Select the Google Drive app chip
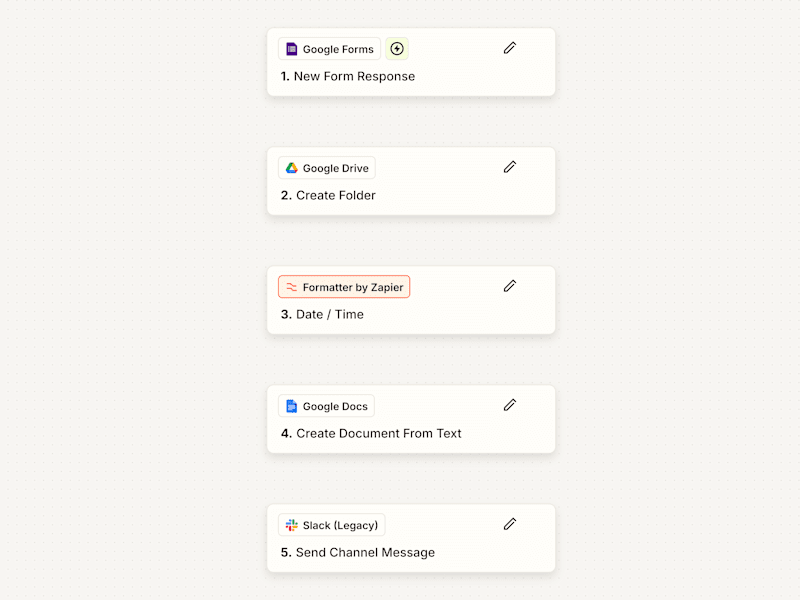This screenshot has height=600, width=800. 327,168
